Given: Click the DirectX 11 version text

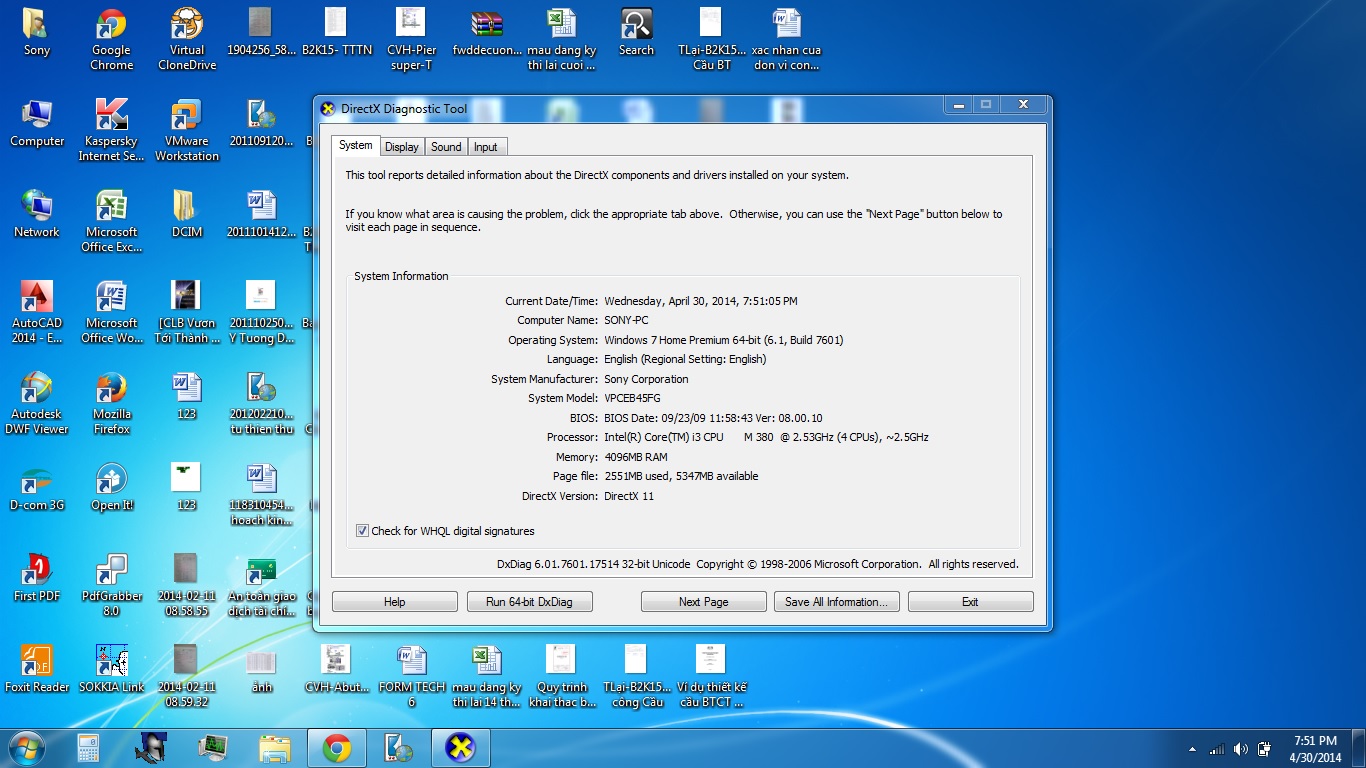Looking at the screenshot, I should point(629,496).
